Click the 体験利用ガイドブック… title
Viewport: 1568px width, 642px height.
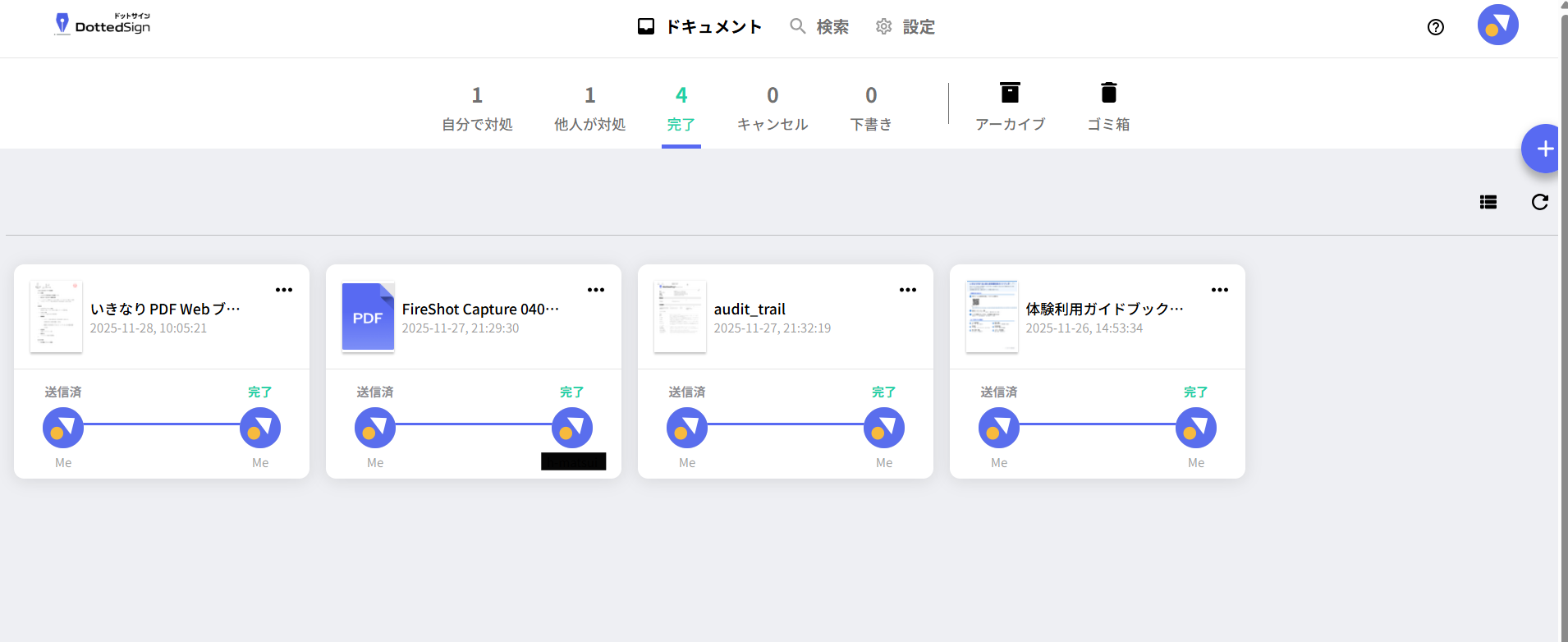click(1104, 310)
